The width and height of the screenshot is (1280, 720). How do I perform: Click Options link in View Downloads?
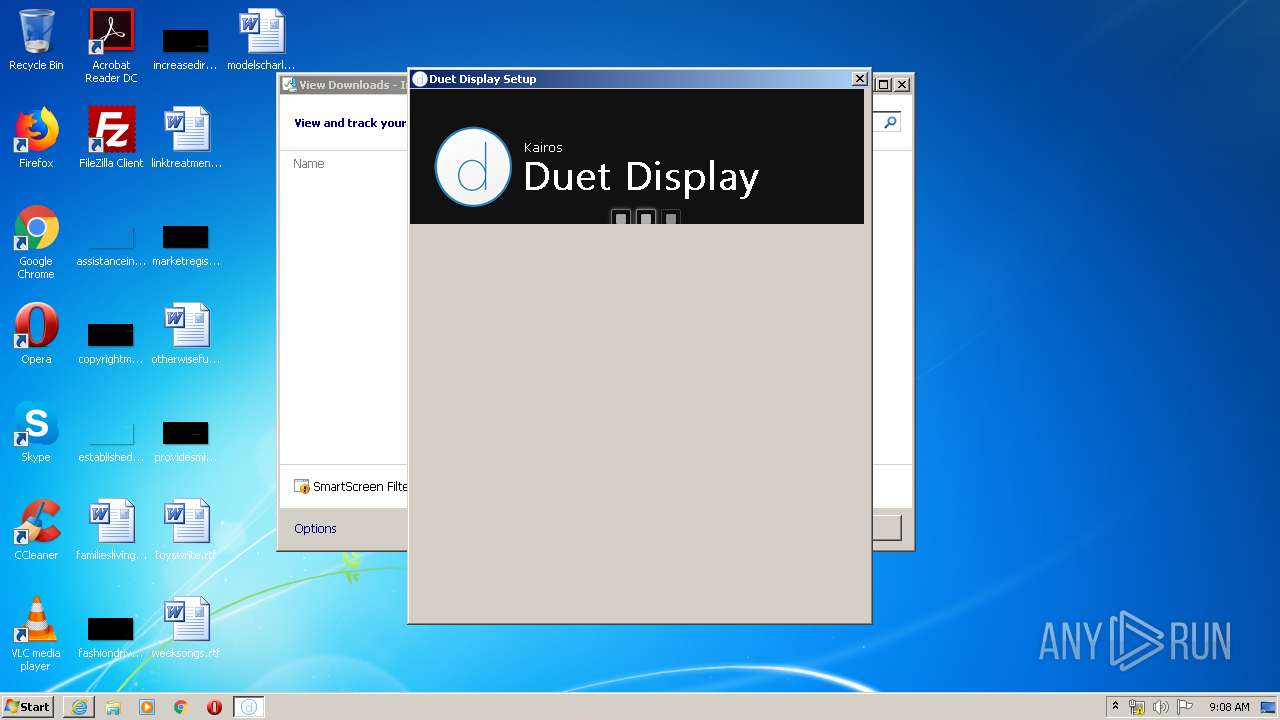315,529
